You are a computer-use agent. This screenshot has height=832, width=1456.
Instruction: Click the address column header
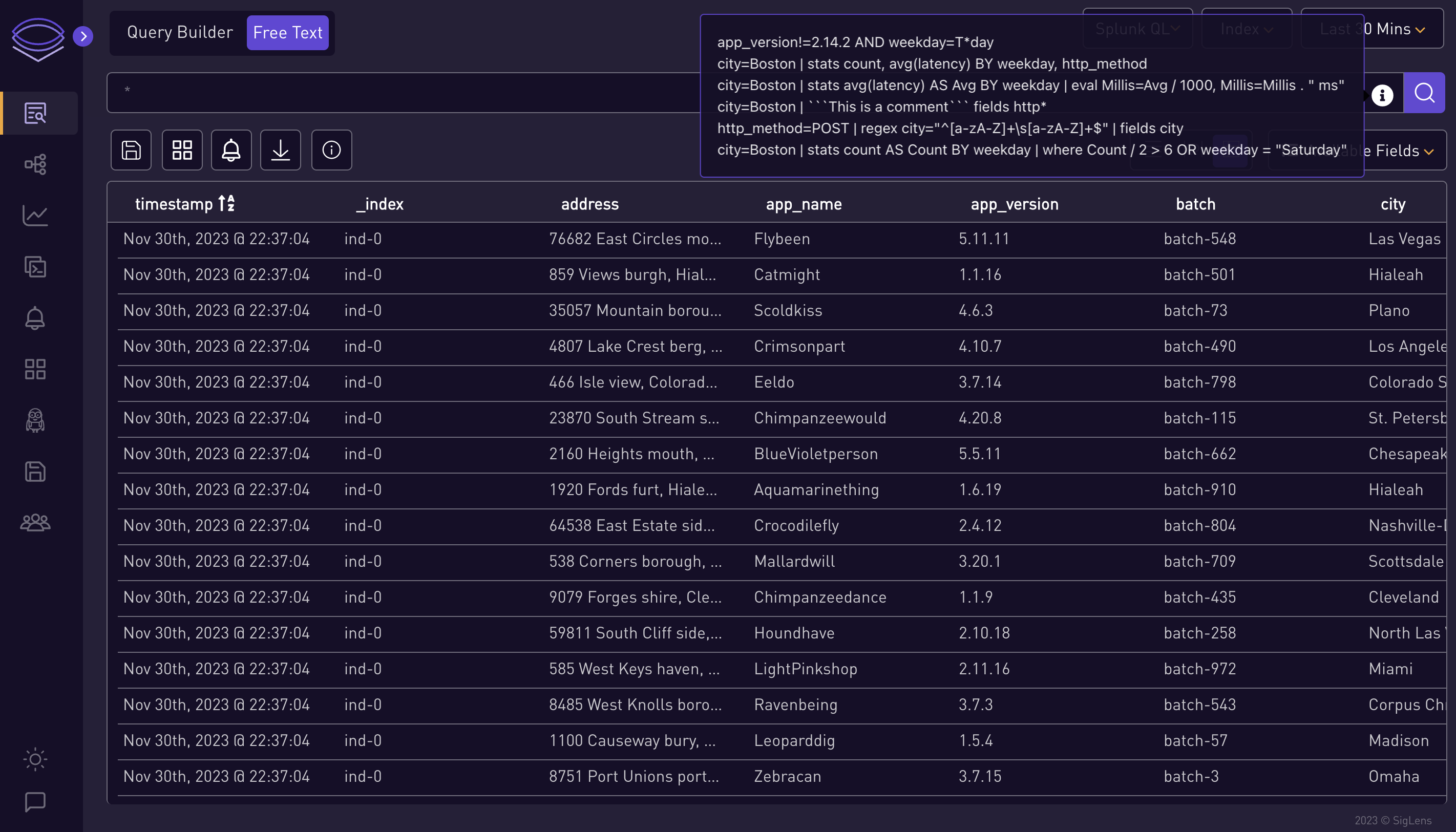pos(589,204)
